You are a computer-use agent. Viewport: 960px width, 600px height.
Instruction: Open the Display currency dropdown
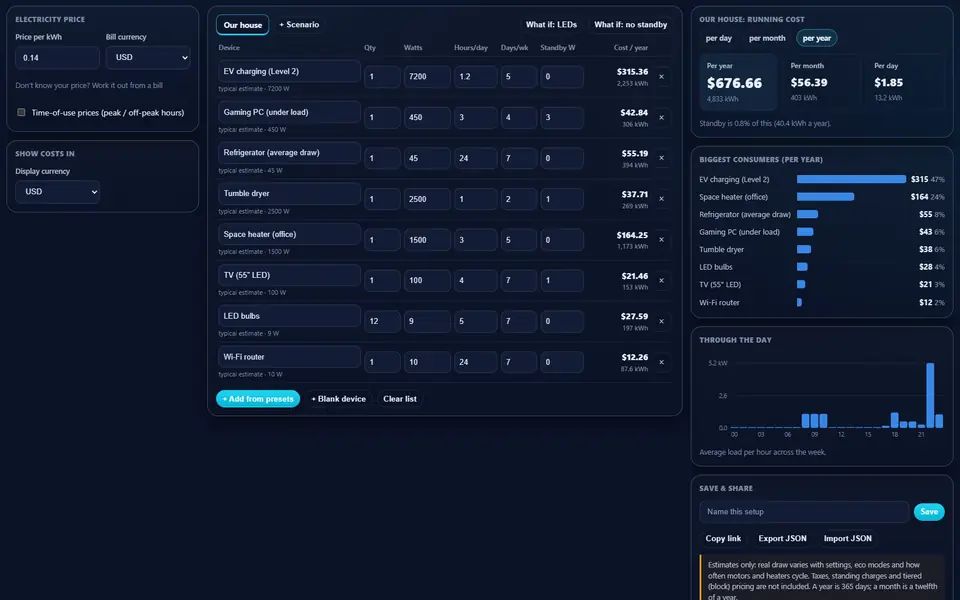coord(58,192)
